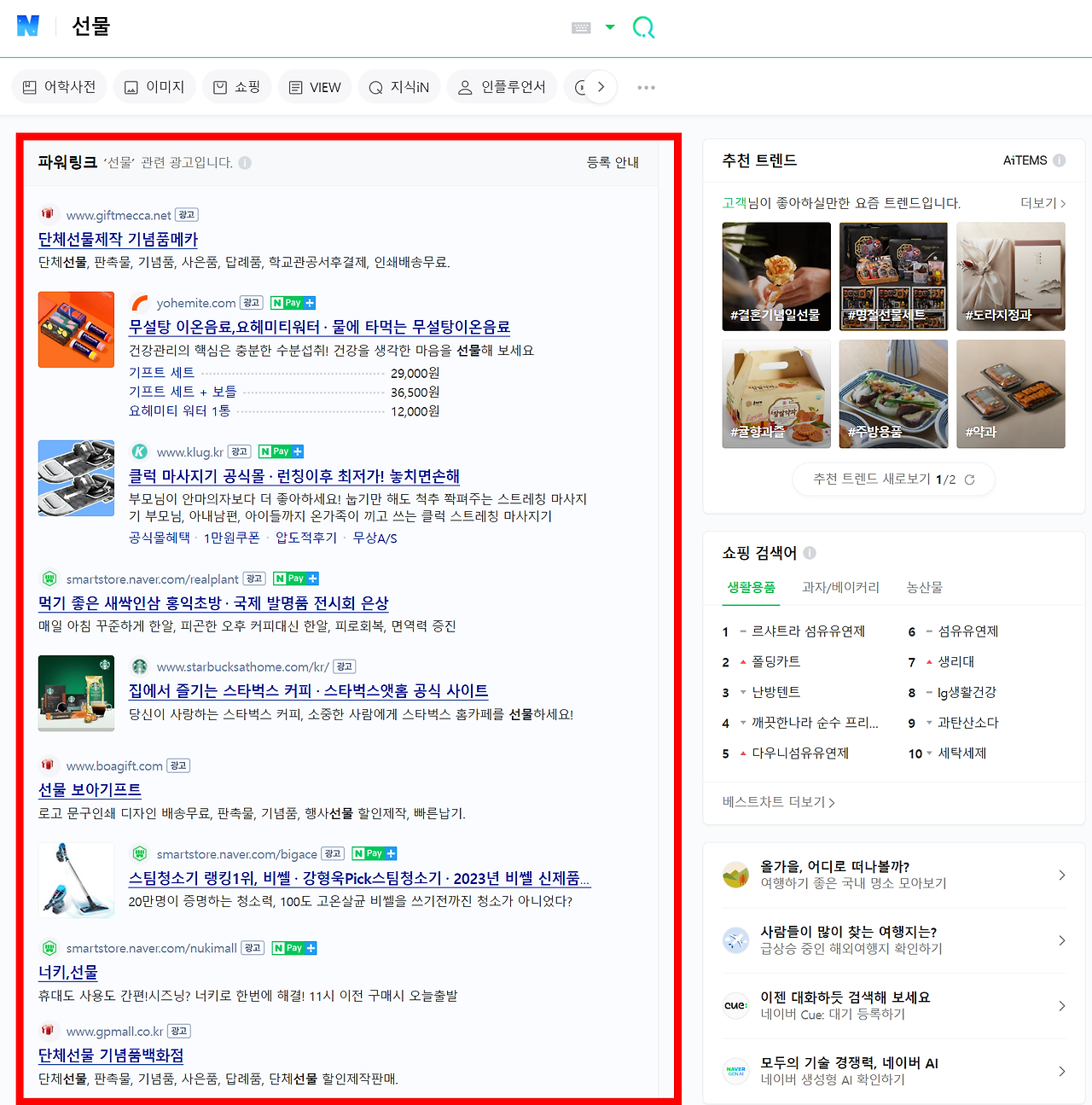Open the 어학사전 tab

[60, 87]
